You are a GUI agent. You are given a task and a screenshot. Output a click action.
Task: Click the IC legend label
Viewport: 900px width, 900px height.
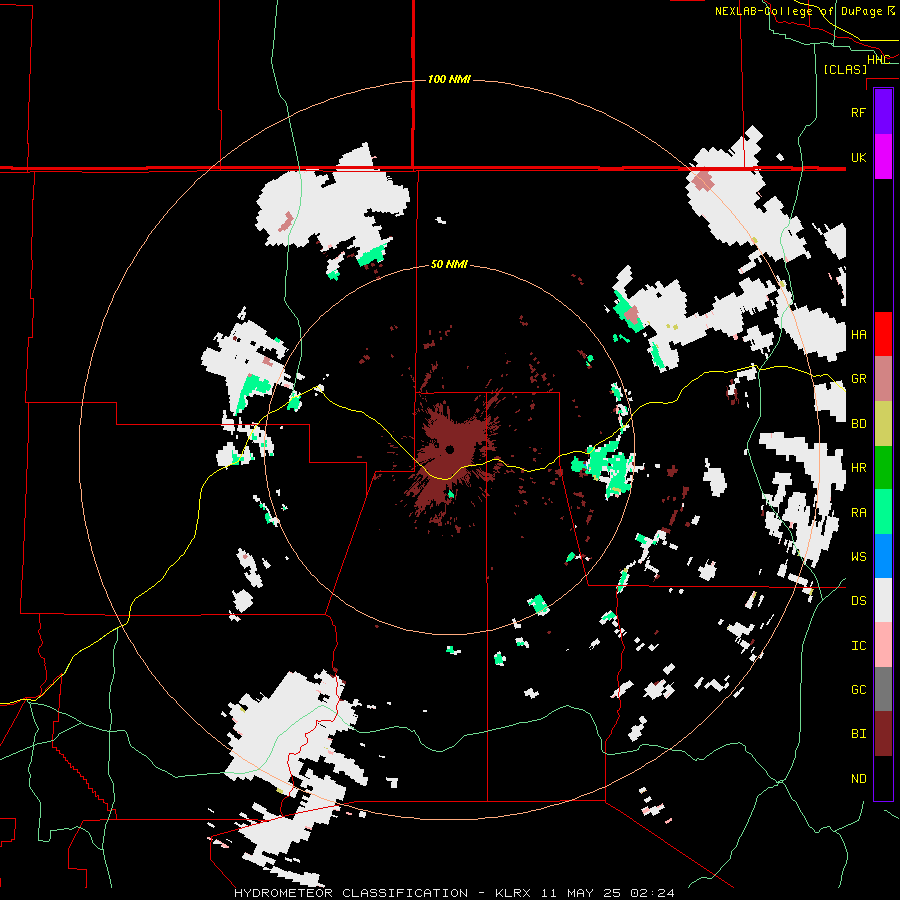point(859,646)
